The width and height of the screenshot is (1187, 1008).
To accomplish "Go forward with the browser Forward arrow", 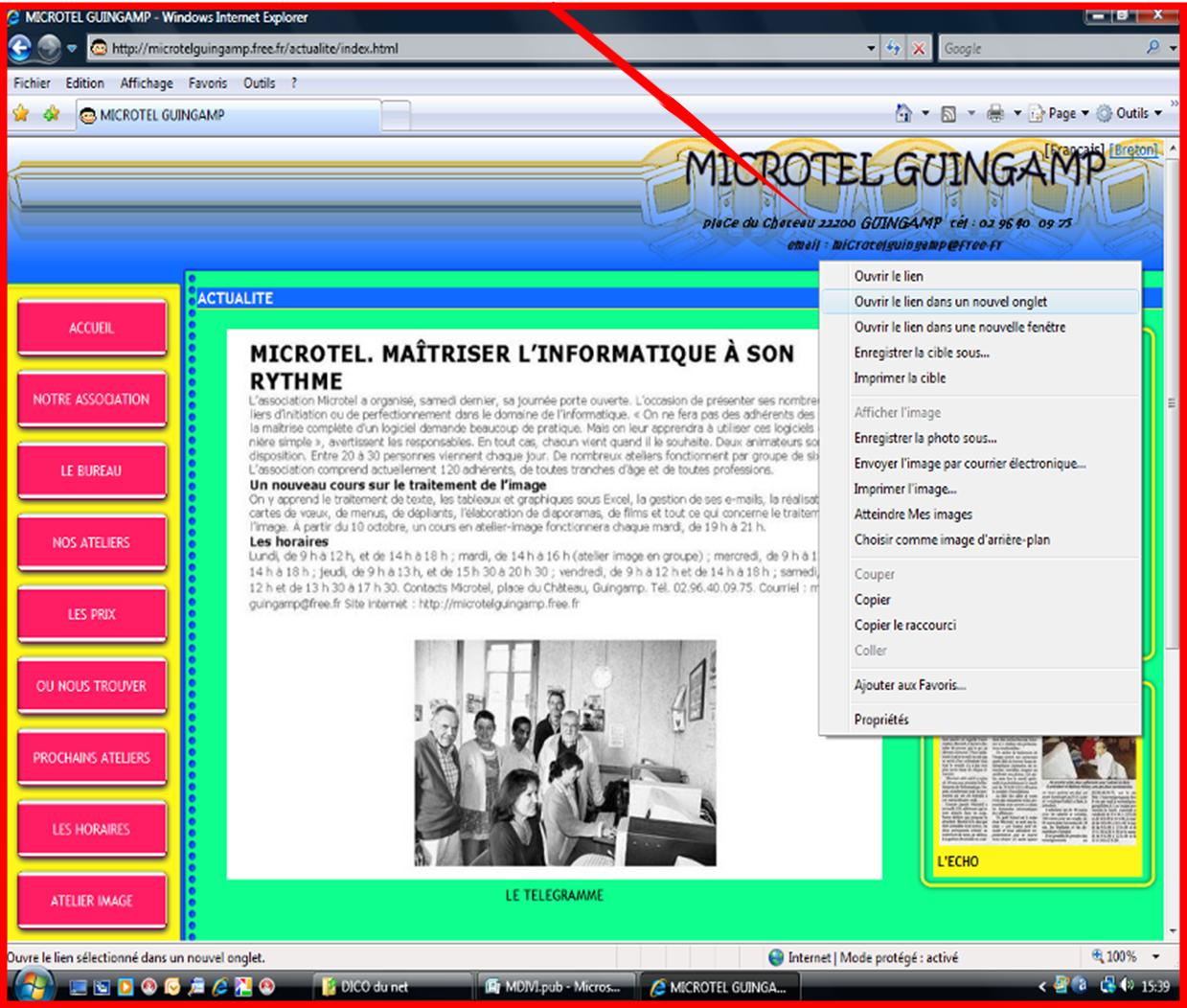I will [49, 47].
